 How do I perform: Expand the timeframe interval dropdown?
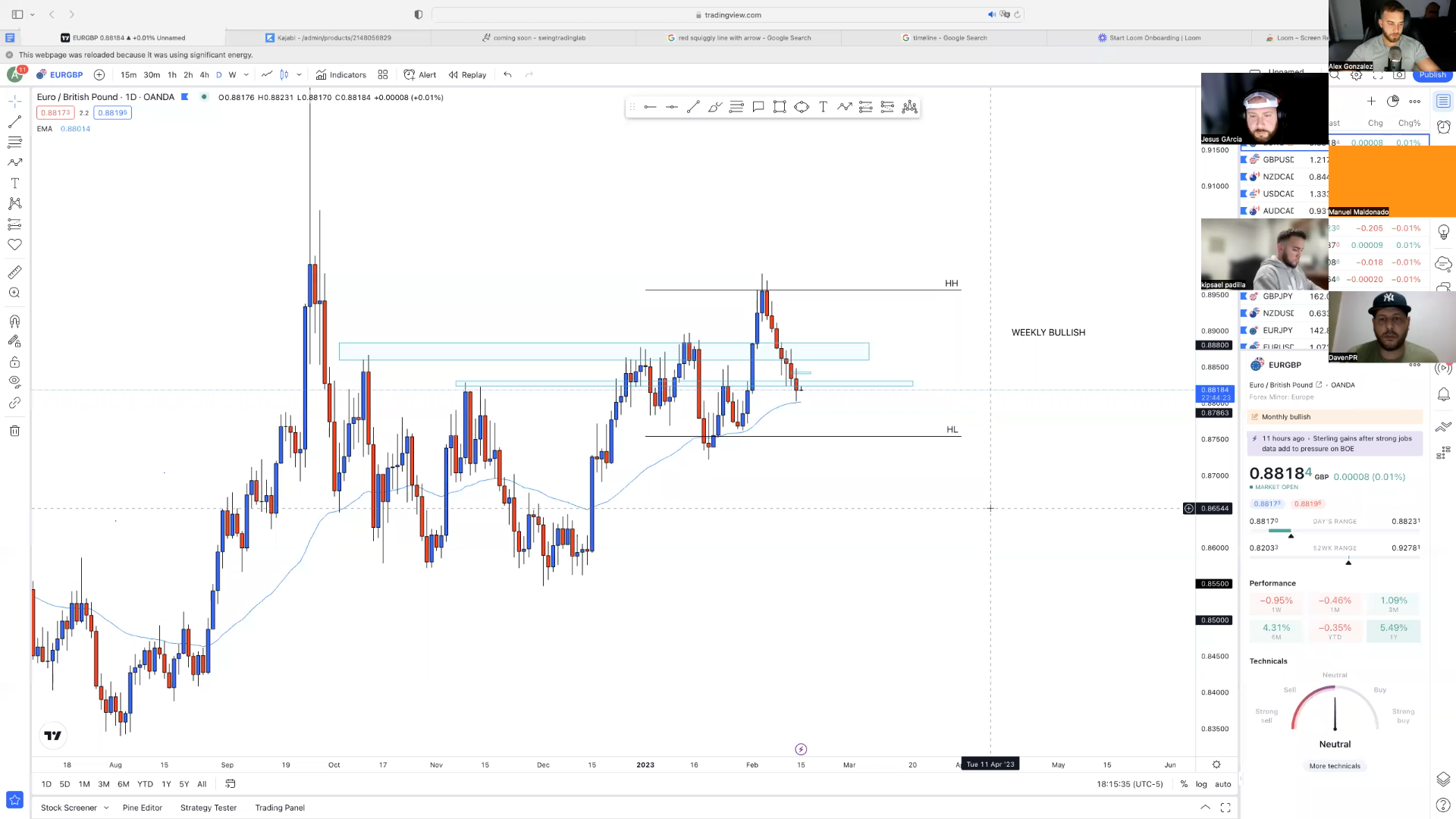[246, 74]
